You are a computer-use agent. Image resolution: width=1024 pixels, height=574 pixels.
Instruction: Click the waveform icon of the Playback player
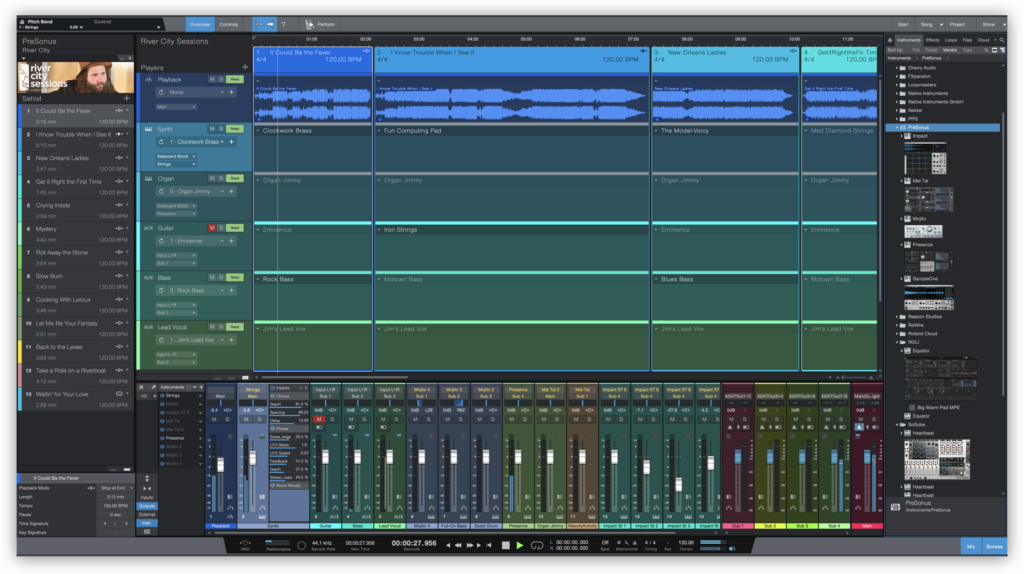point(148,79)
